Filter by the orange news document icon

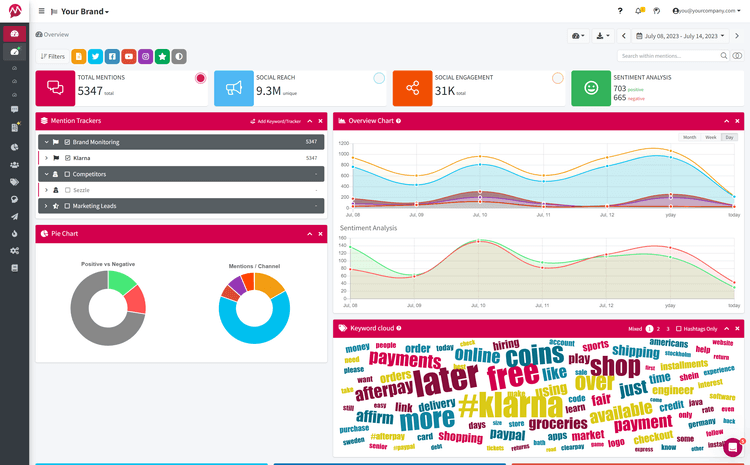tap(79, 56)
